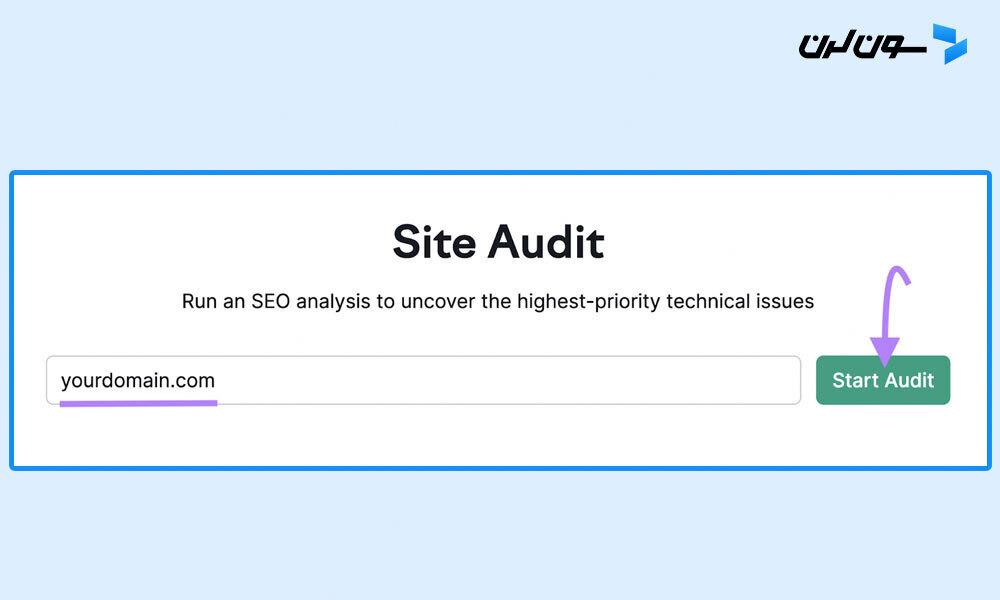Click the Persian Sevenlearn logo text

[x=862, y=45]
